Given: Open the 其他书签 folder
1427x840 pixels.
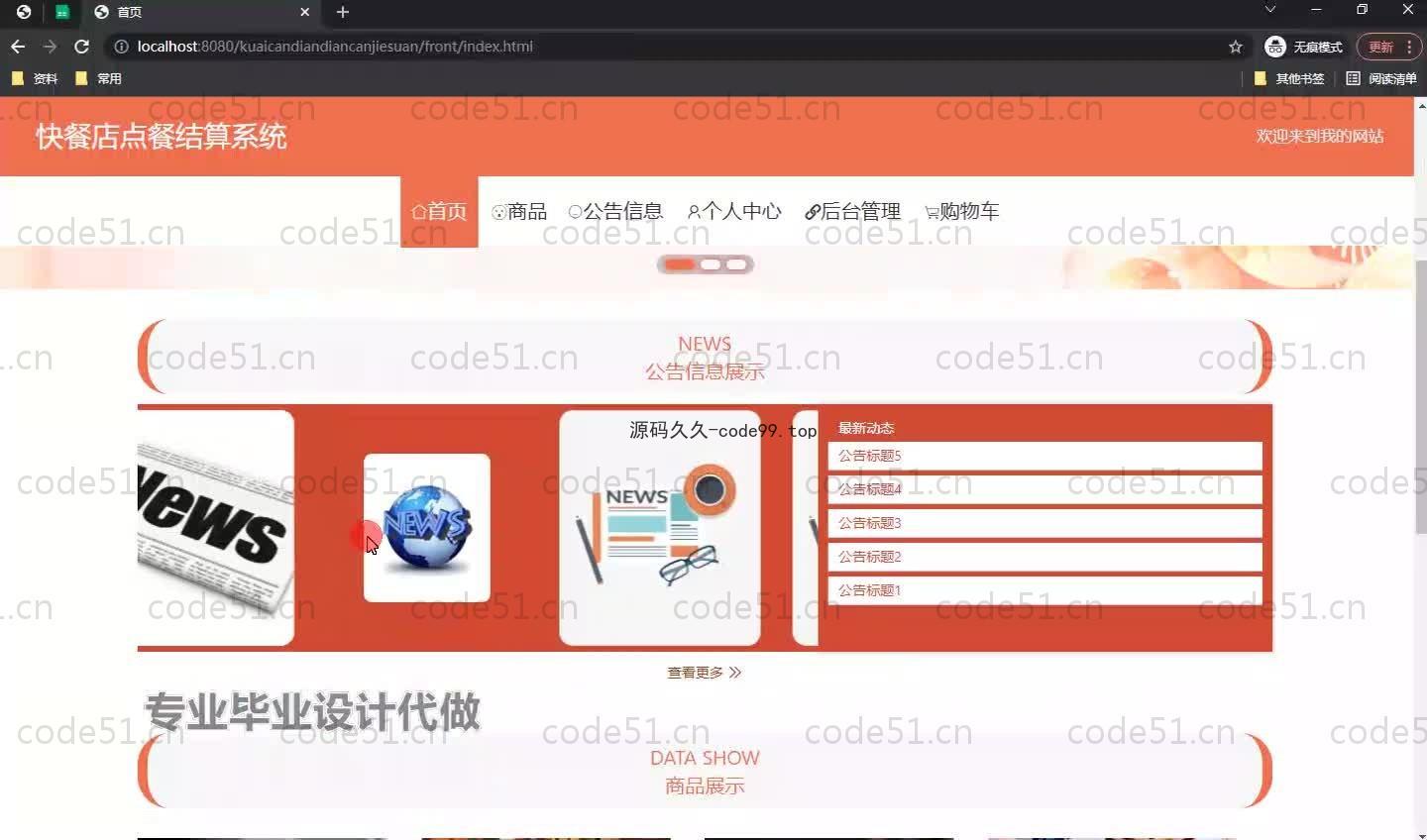Looking at the screenshot, I should (x=1289, y=78).
